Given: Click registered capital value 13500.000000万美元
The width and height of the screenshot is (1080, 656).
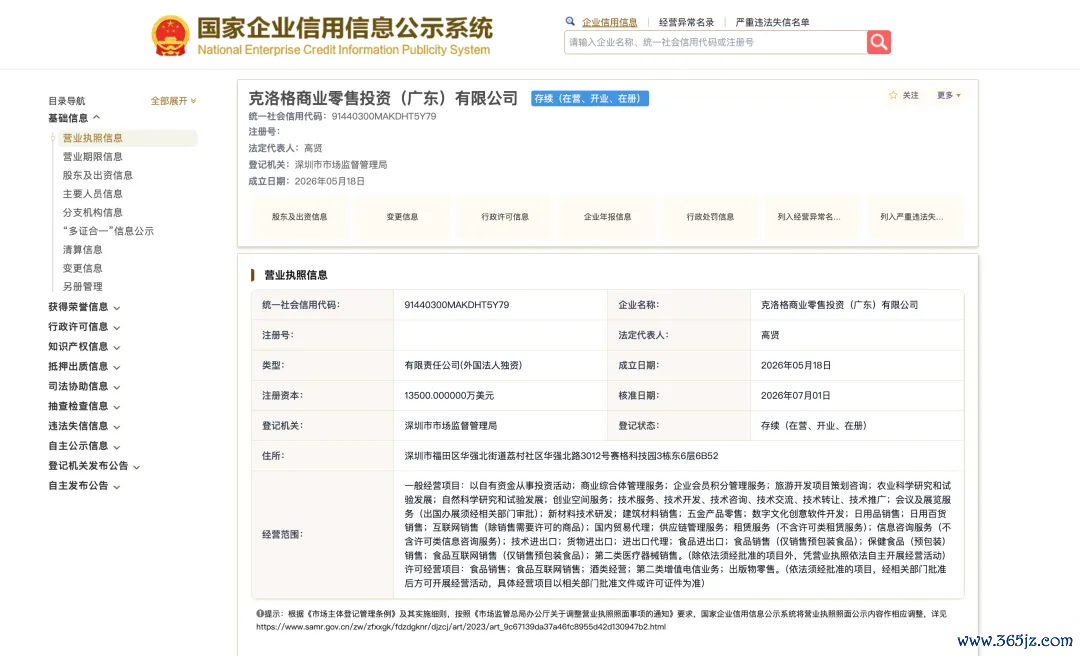Looking at the screenshot, I should pyautogui.click(x=449, y=396).
